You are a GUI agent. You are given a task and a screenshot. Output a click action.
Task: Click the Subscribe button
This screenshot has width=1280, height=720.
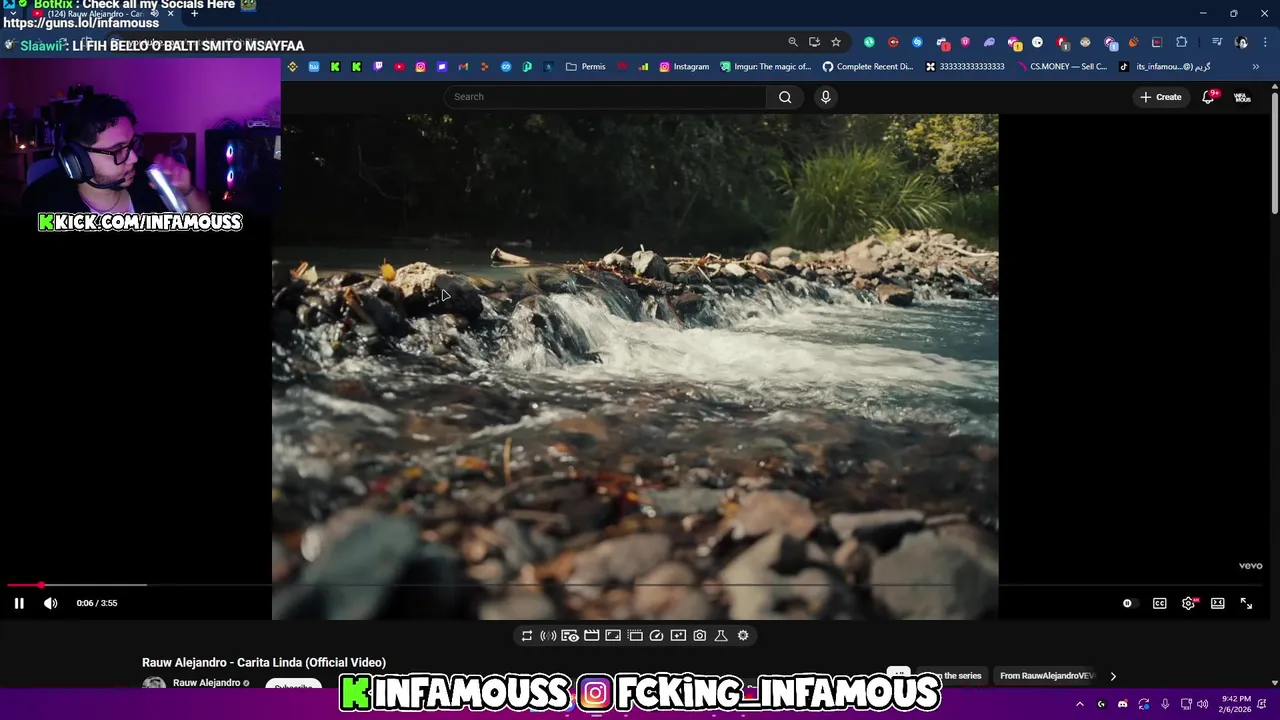(293, 685)
